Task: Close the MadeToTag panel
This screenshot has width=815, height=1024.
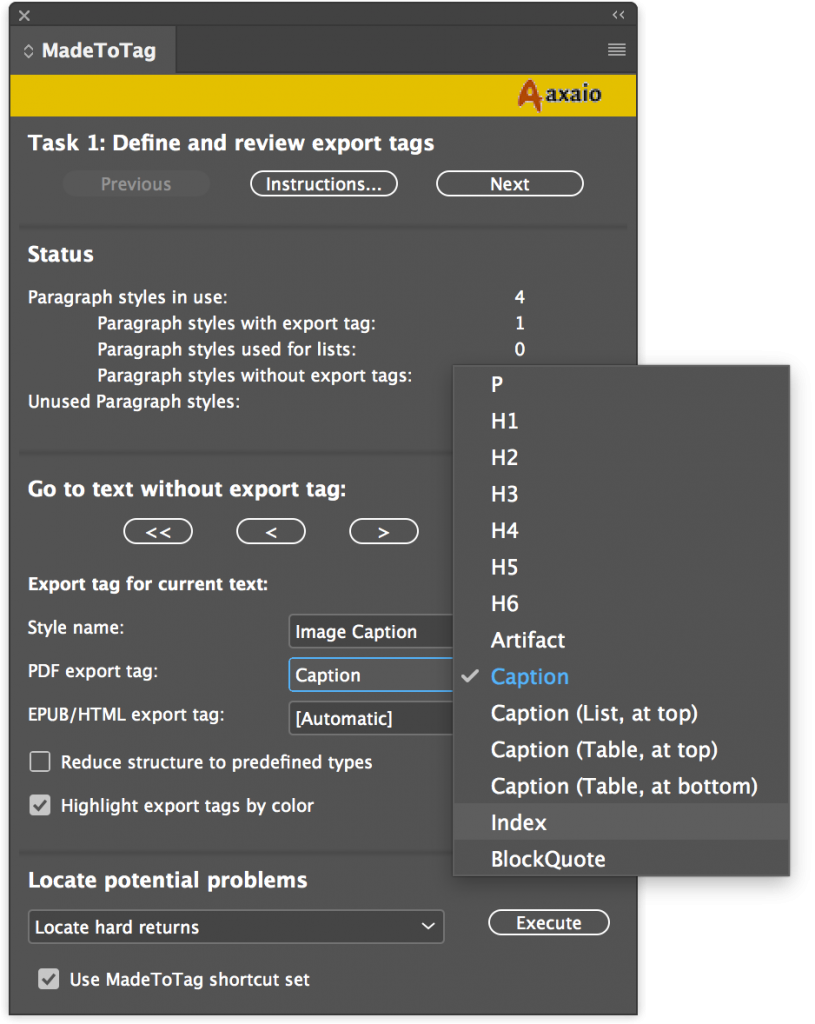Action: (x=24, y=15)
